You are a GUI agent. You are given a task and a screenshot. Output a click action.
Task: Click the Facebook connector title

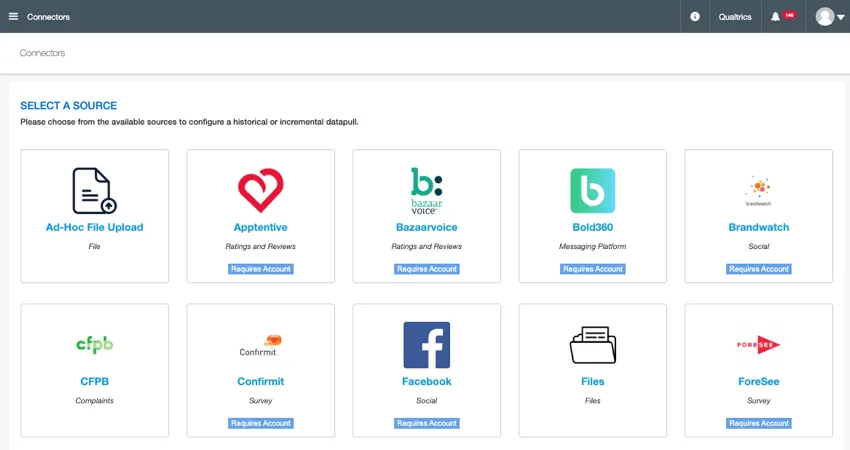coord(426,382)
